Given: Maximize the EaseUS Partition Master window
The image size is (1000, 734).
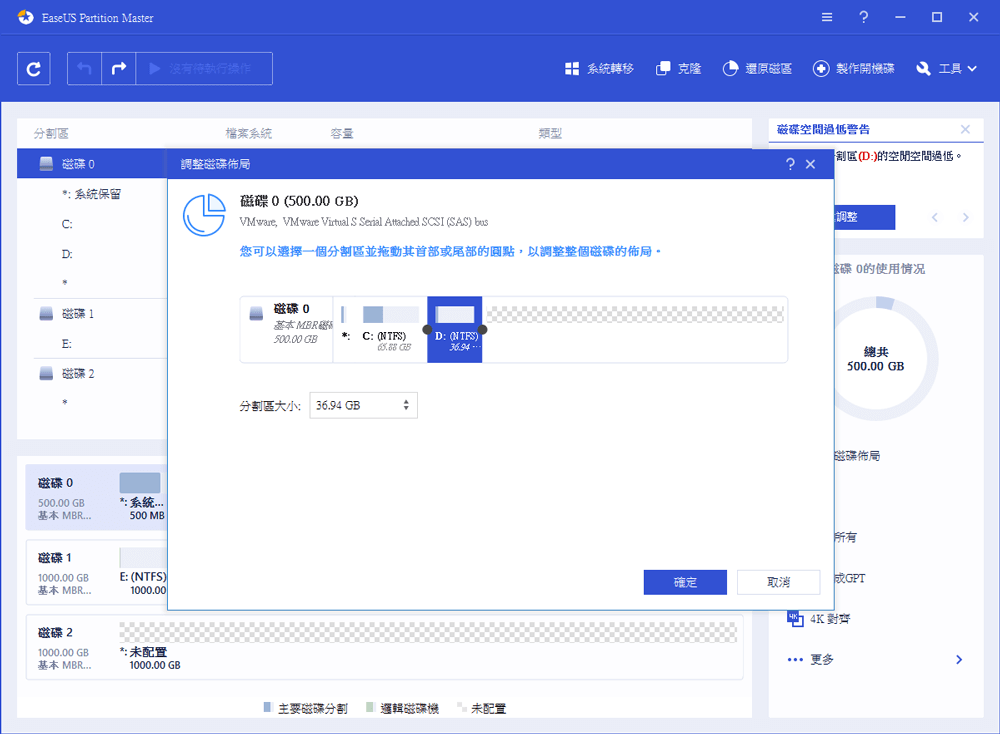Looking at the screenshot, I should 937,17.
